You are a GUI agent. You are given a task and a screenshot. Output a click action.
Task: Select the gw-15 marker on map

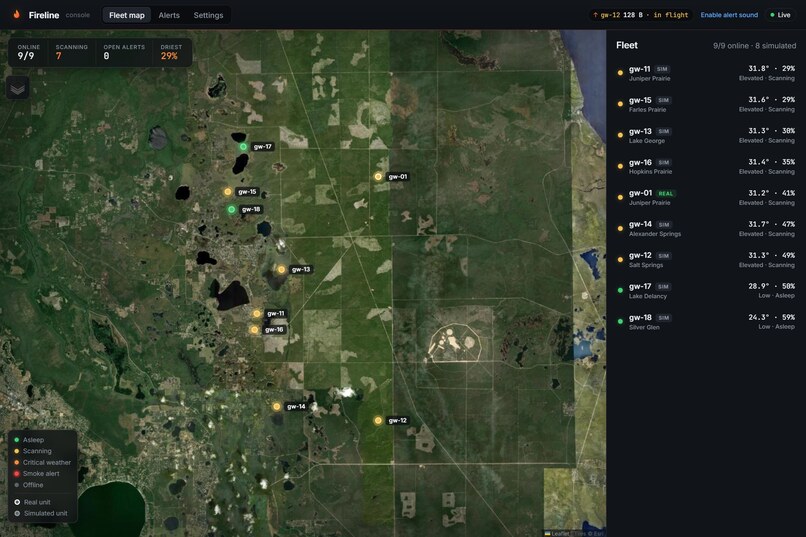click(x=228, y=192)
